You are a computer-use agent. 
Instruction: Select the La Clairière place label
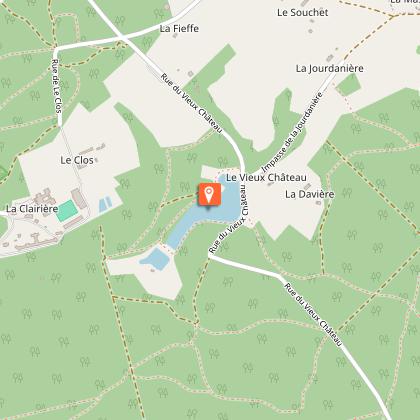[32, 209]
